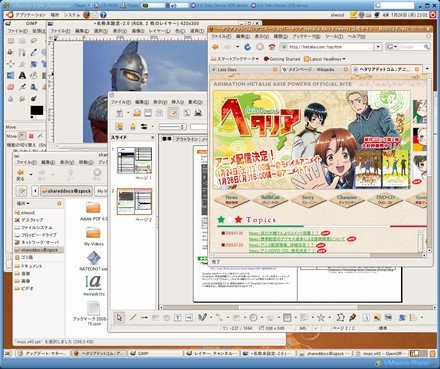
Task: Expand the Latest Headlines feed dropdown
Action: pos(325,59)
